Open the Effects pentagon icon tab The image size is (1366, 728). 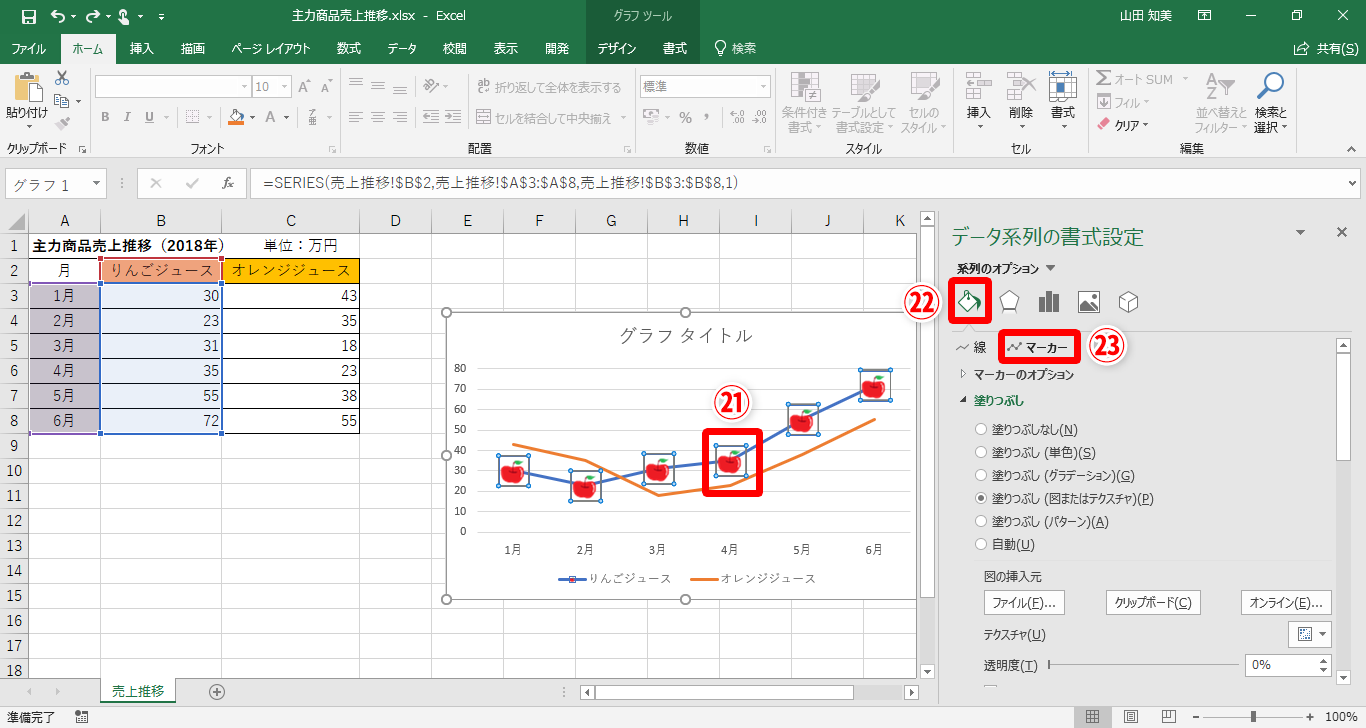[1009, 302]
